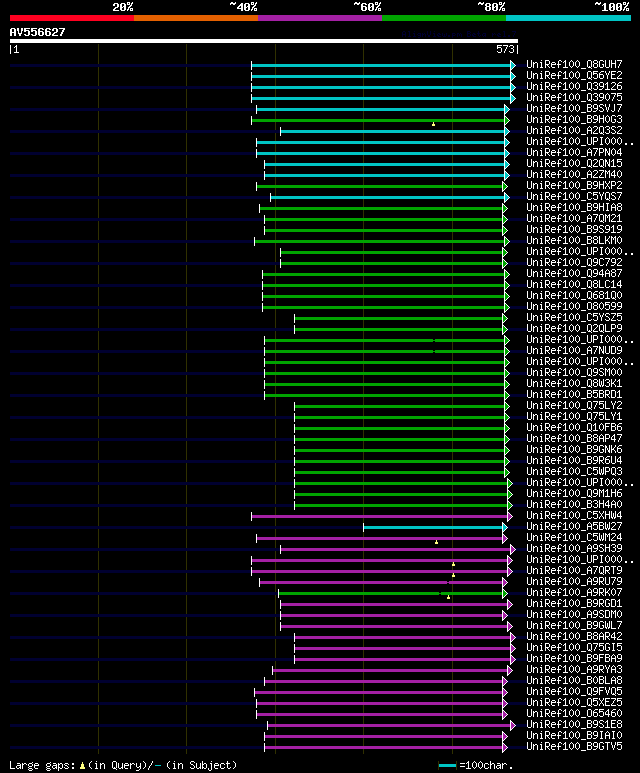
Task: Click the short cyan alignment bar of A5BW27
Action: (x=433, y=527)
